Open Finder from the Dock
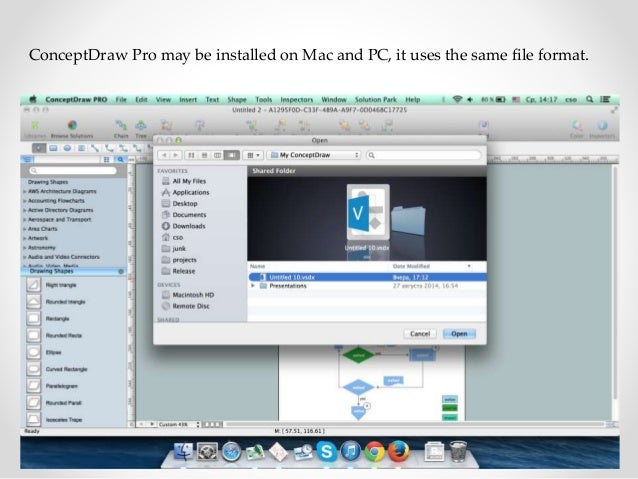638x479 pixels. pyautogui.click(x=183, y=451)
